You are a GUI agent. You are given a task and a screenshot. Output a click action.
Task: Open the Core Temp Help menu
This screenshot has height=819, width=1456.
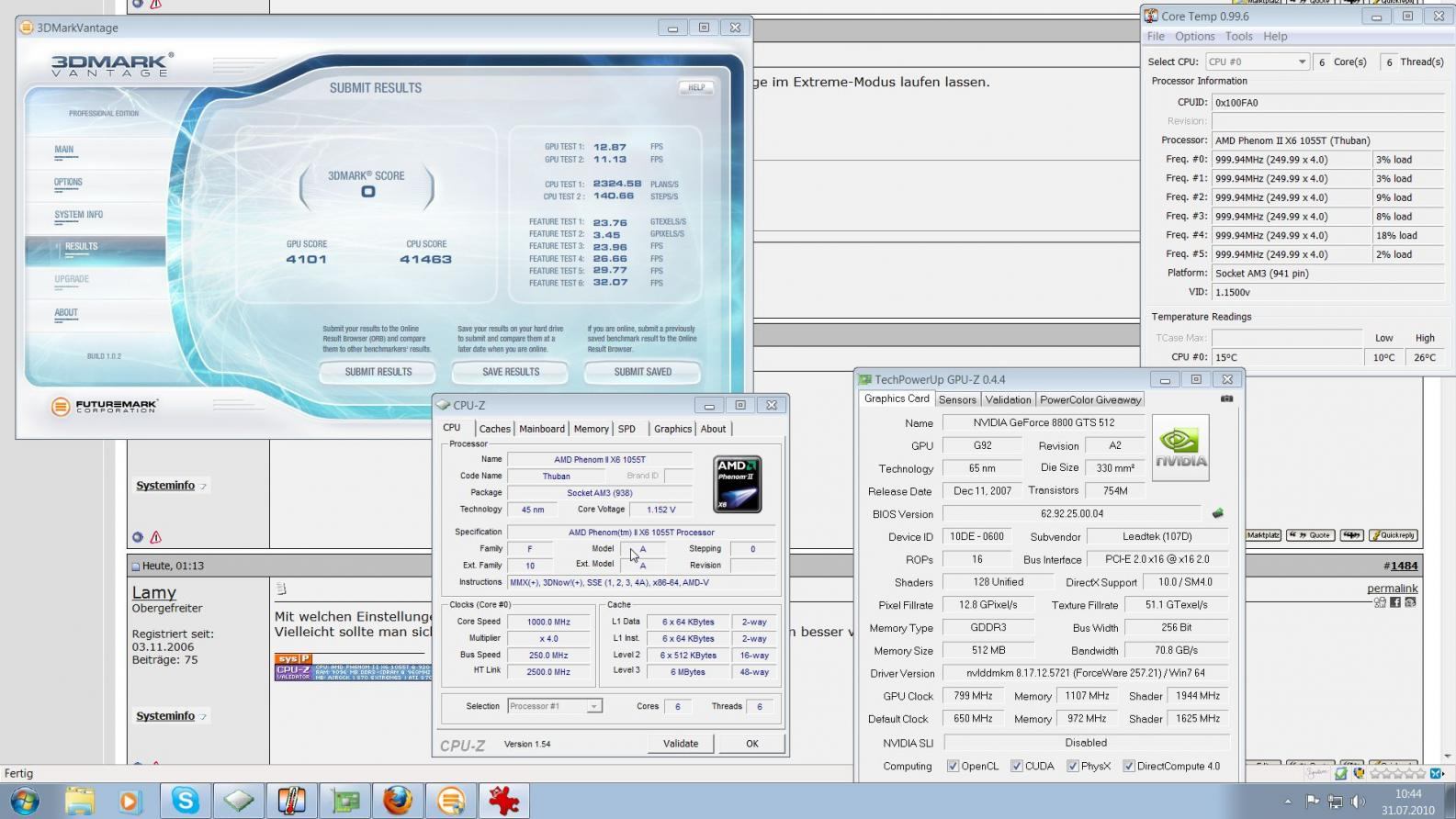(x=1275, y=37)
